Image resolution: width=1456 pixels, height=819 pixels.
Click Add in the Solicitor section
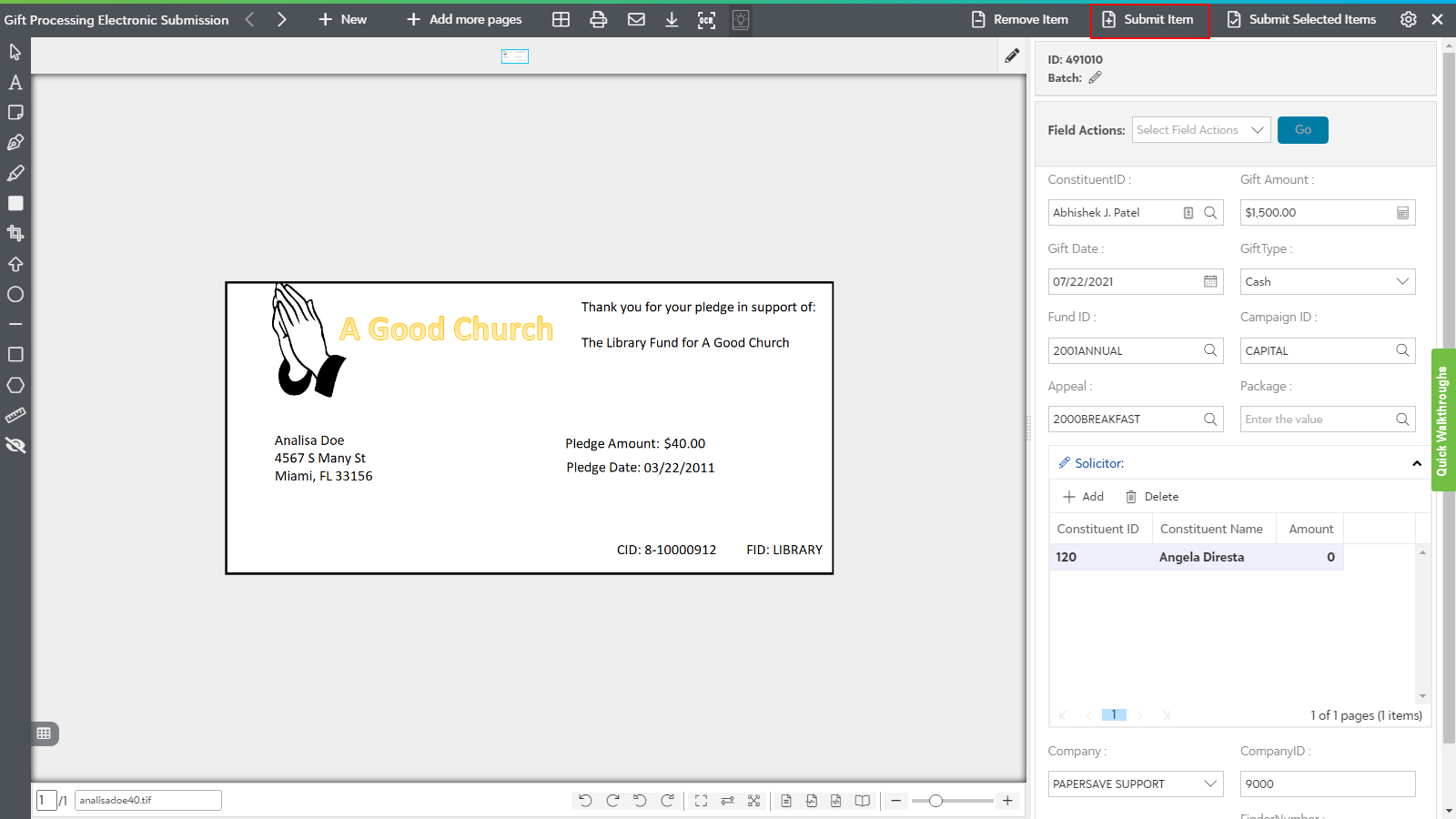pos(1084,497)
